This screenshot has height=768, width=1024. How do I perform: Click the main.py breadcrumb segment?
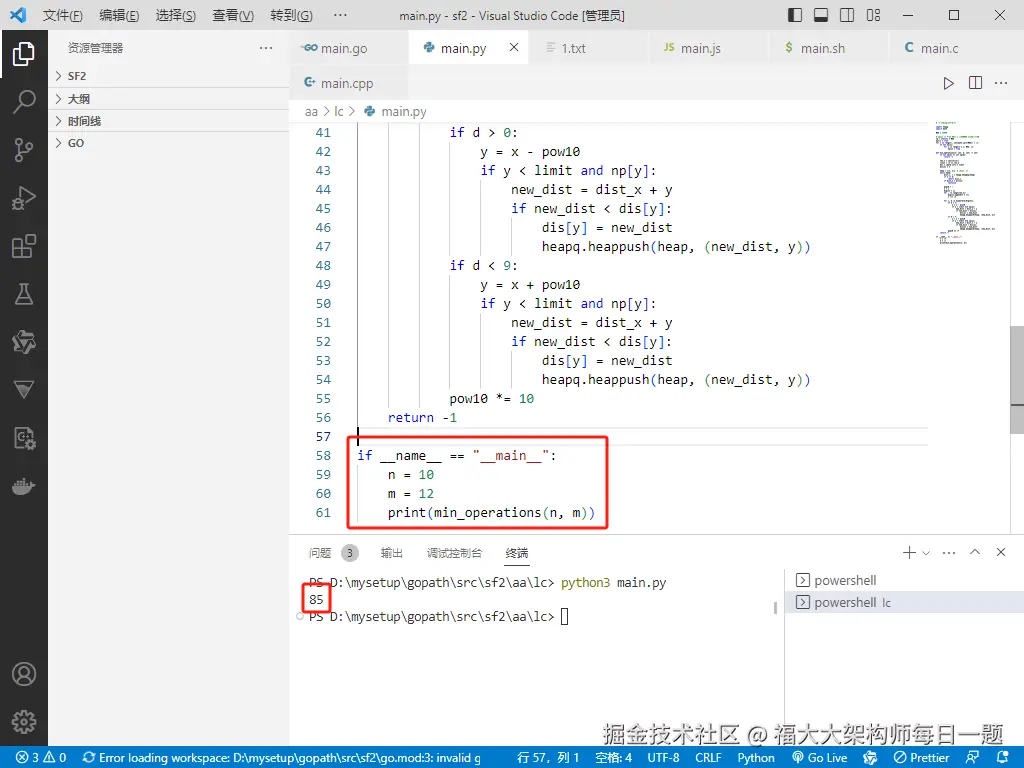coord(396,112)
